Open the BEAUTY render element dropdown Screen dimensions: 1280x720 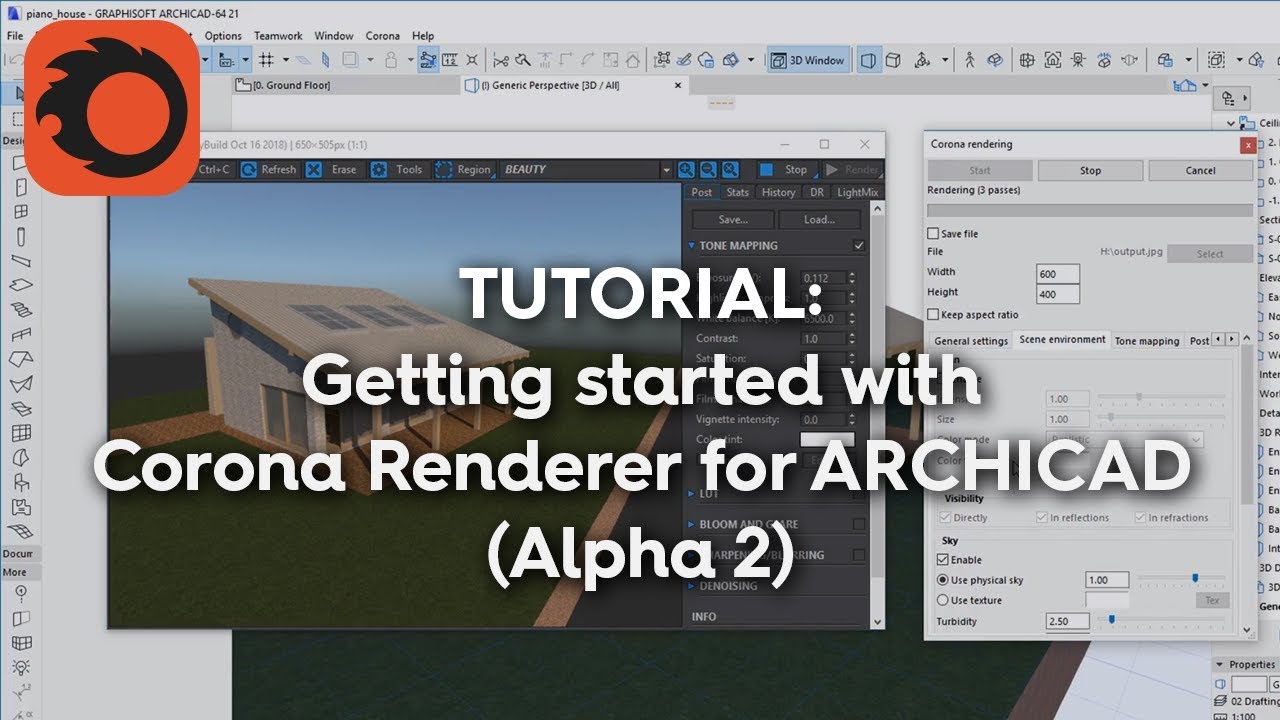tap(666, 170)
